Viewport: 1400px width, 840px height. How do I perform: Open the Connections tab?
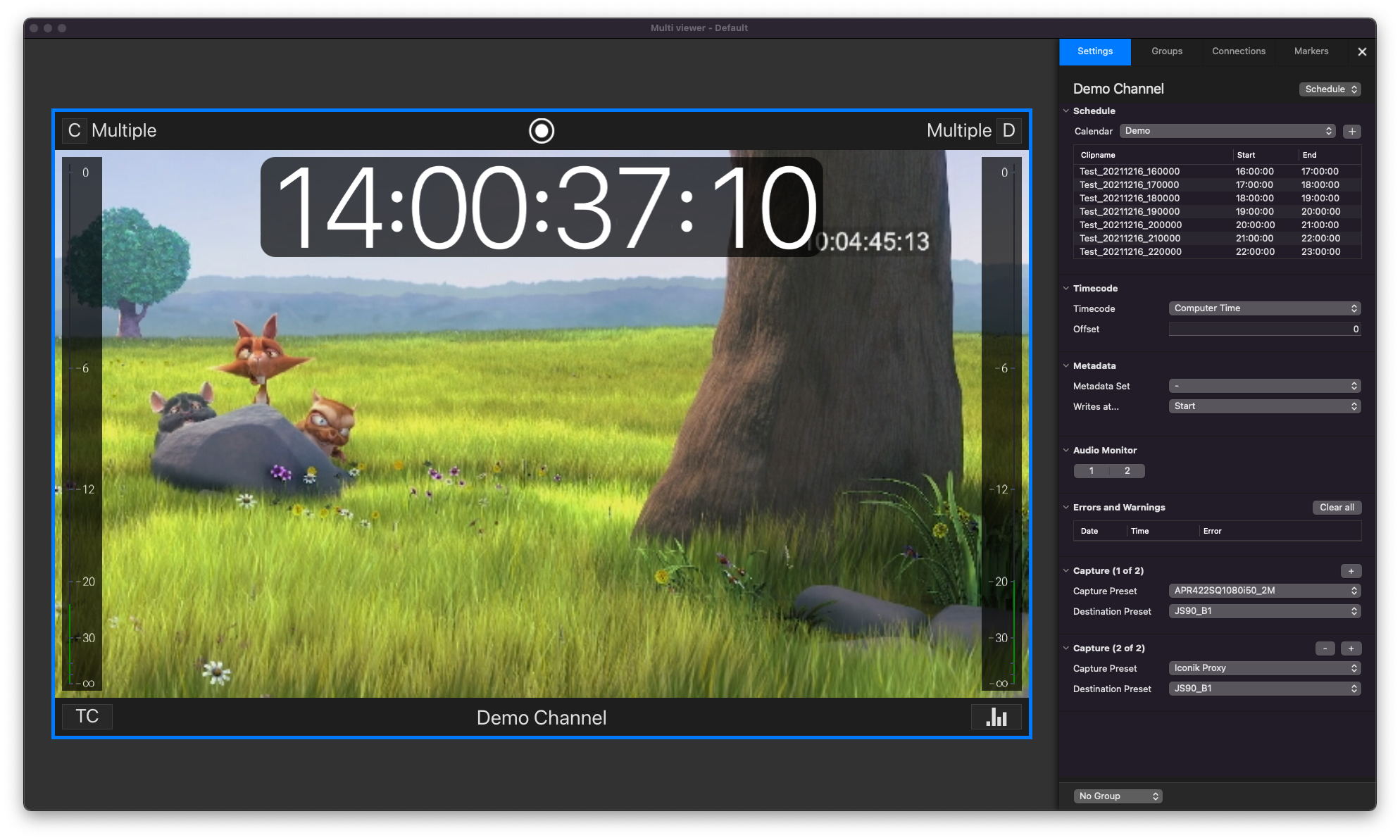[1239, 51]
